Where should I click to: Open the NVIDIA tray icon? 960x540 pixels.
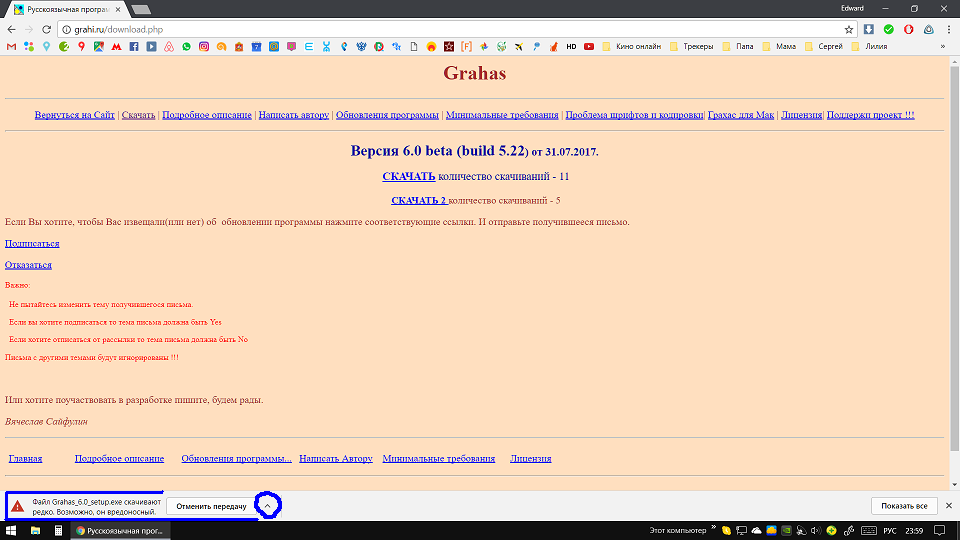[787, 531]
